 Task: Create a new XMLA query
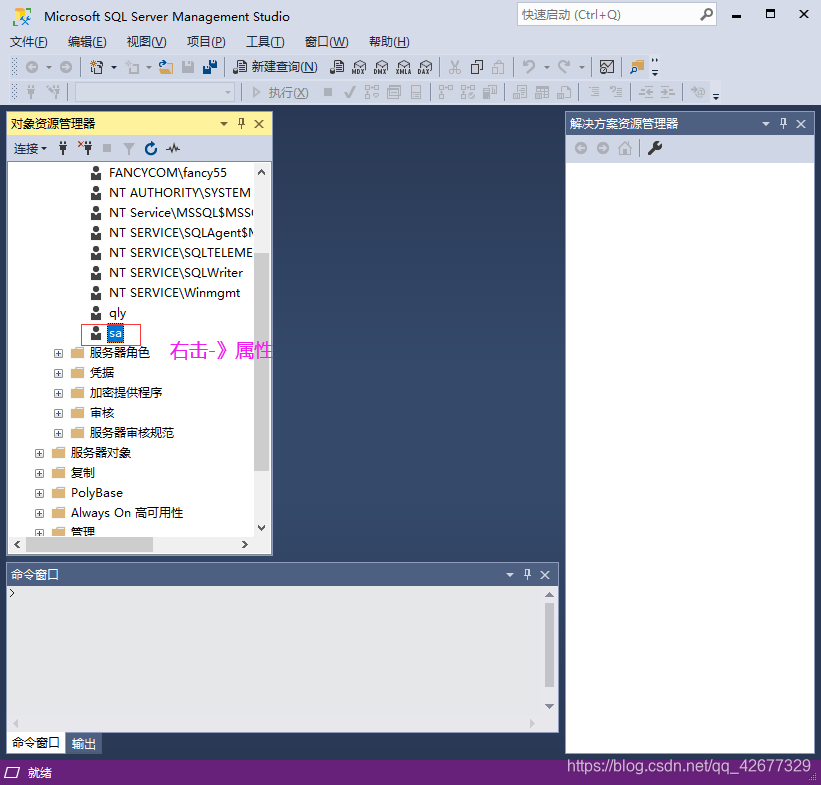coord(403,67)
